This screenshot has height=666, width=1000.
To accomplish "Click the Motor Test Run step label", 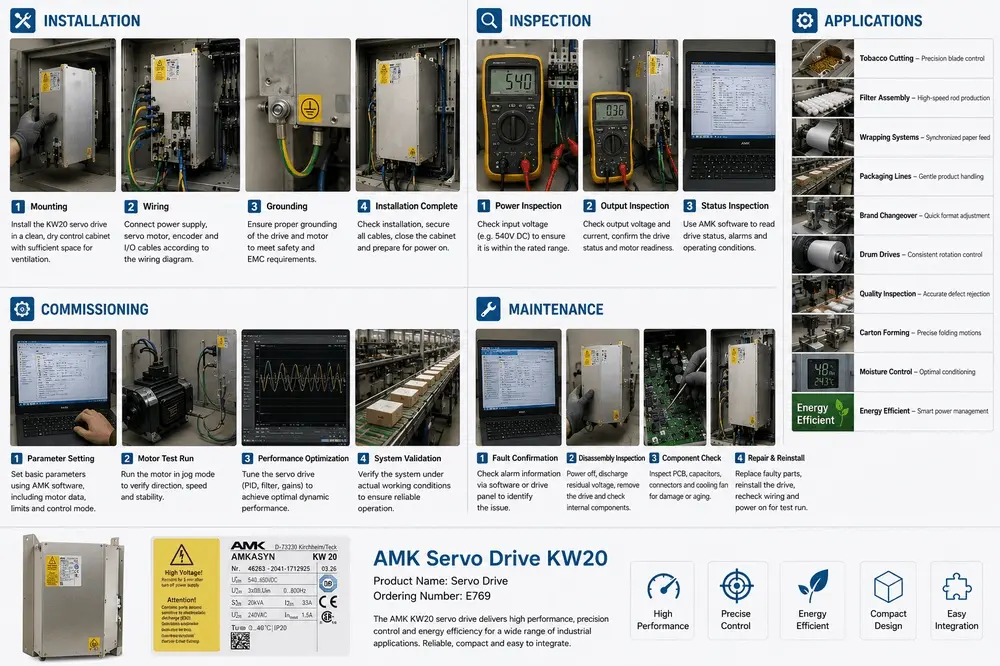I will click(165, 458).
